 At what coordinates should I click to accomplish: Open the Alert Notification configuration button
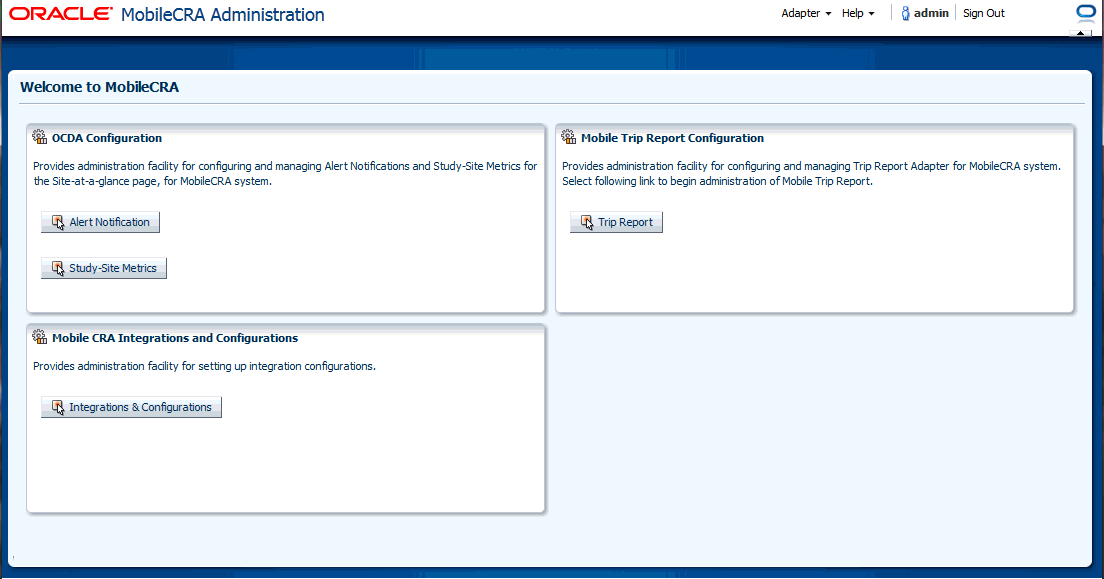101,222
